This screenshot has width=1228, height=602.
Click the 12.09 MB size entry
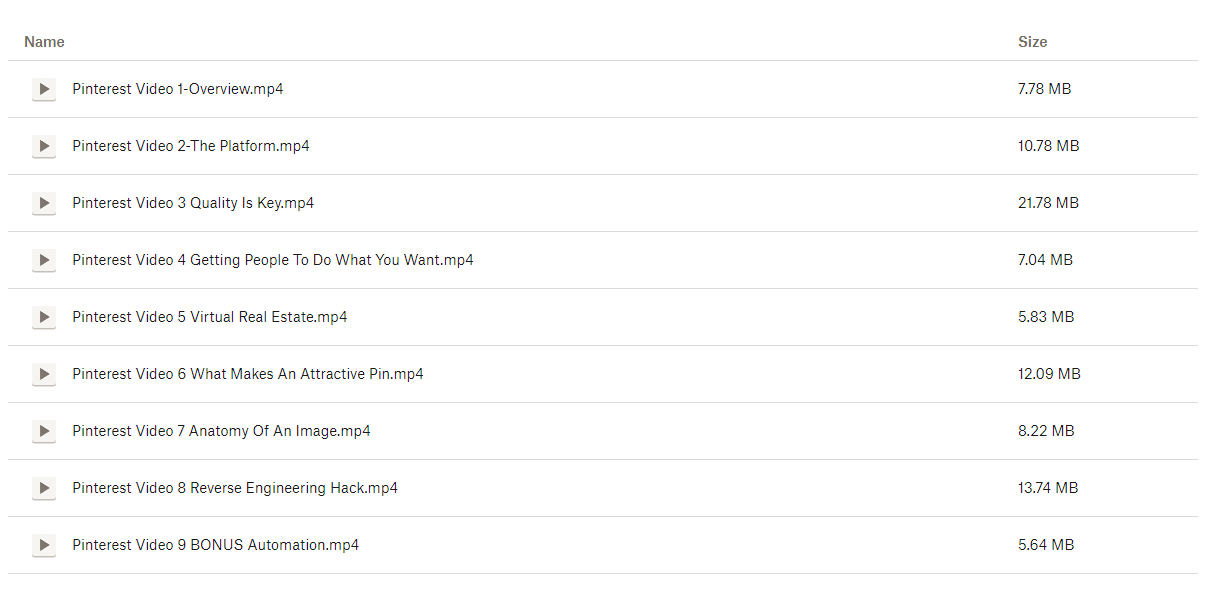(1049, 374)
